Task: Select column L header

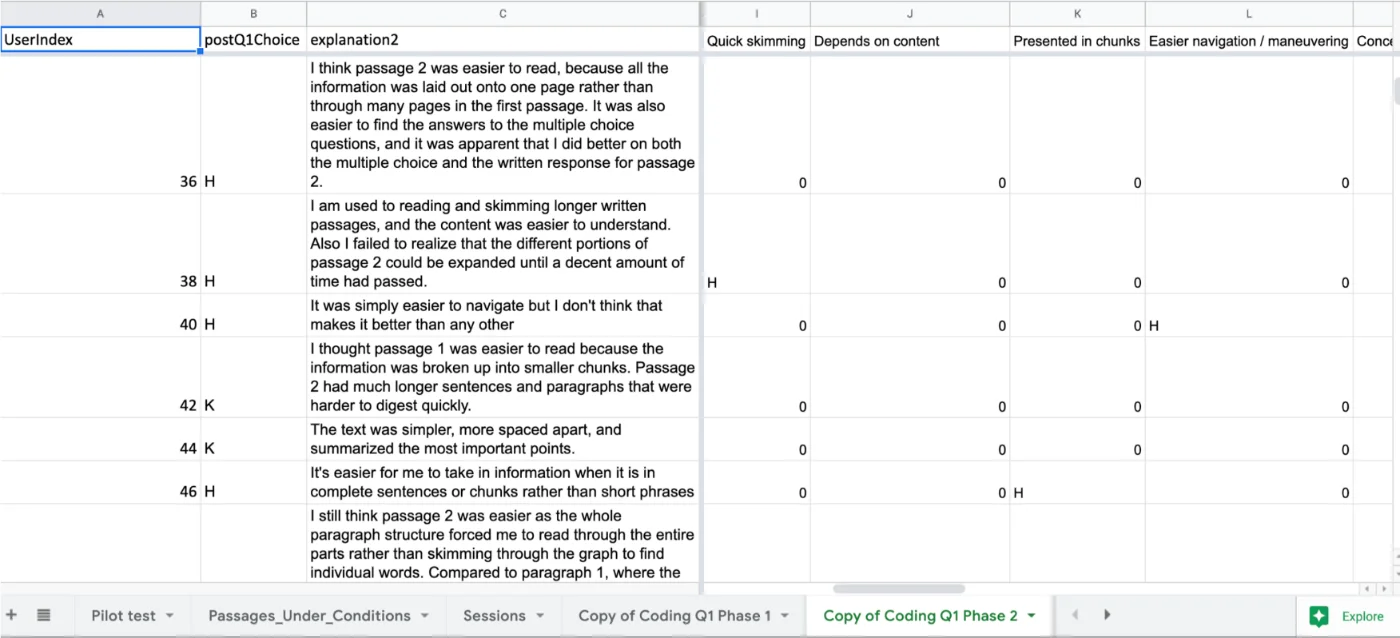Action: click(1248, 14)
